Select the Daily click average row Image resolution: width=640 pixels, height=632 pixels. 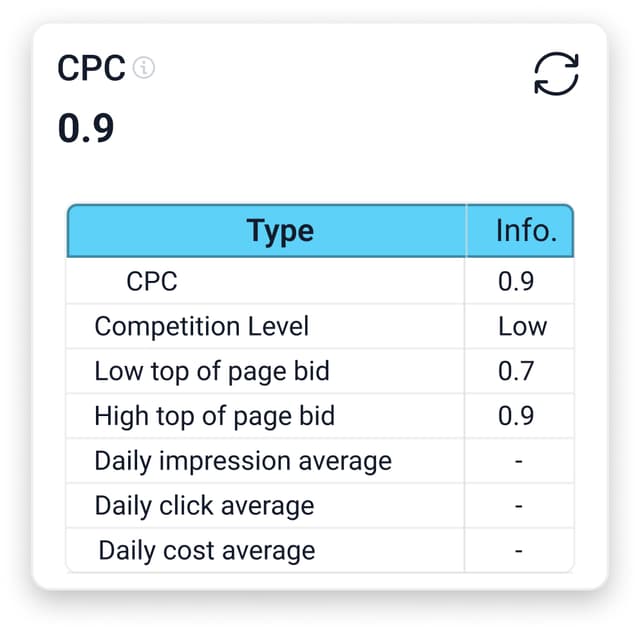[x=204, y=506]
